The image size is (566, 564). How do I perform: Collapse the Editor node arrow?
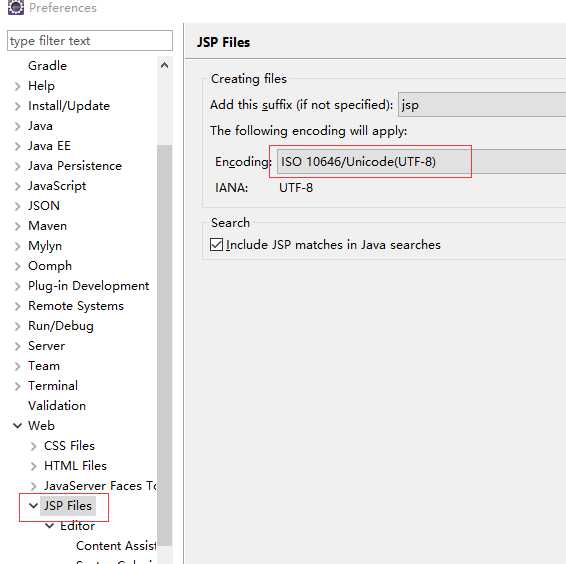click(x=49, y=526)
